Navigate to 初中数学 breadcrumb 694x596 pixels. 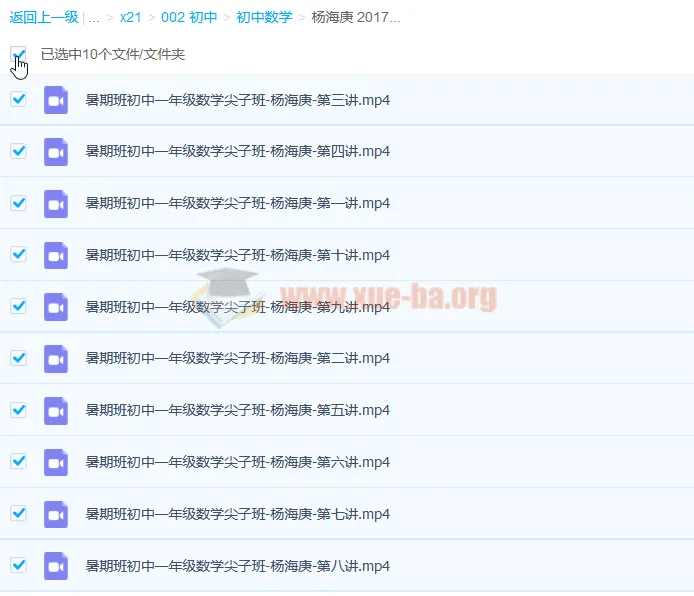point(264,17)
